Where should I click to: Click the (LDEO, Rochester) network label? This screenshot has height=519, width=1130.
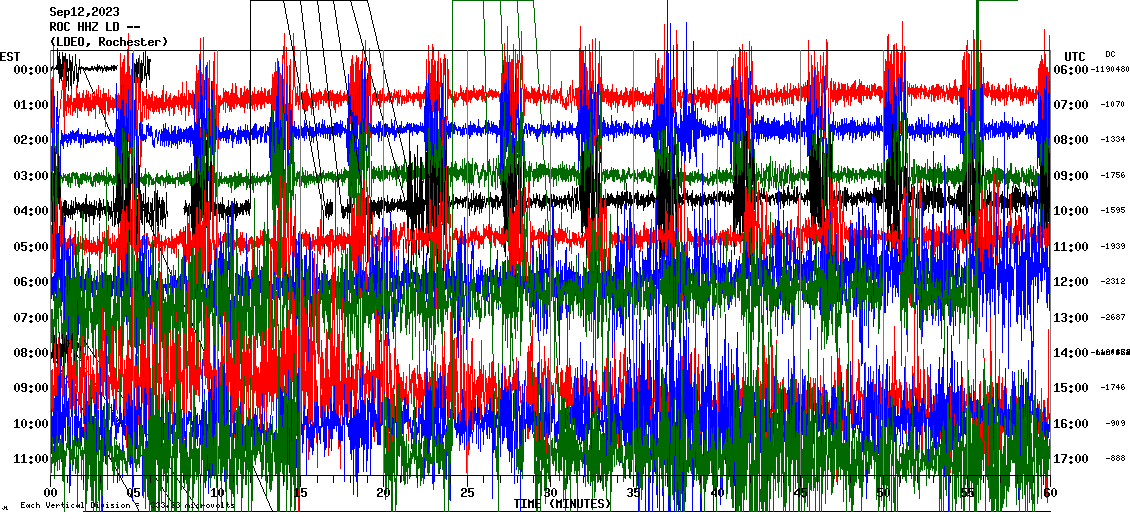[109, 42]
